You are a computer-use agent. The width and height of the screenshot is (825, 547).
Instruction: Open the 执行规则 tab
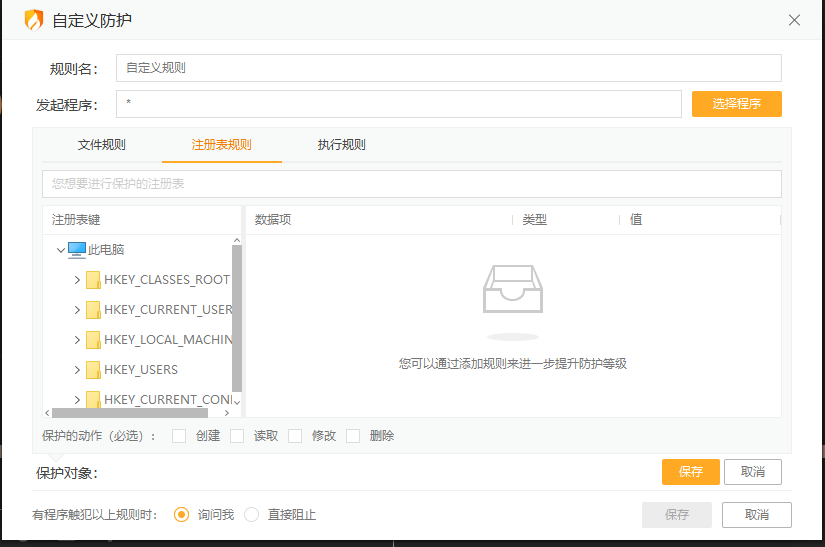click(x=342, y=145)
